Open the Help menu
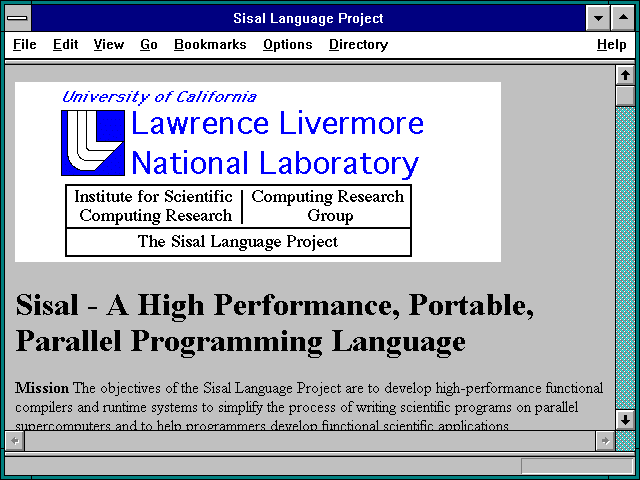 [x=611, y=44]
